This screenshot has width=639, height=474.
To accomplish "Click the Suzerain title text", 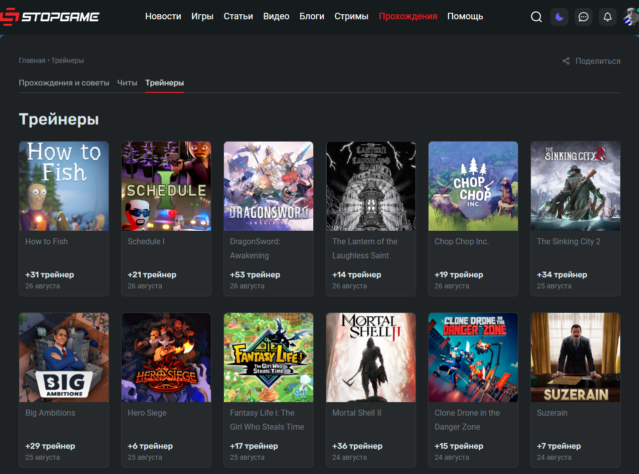I will pos(552,412).
